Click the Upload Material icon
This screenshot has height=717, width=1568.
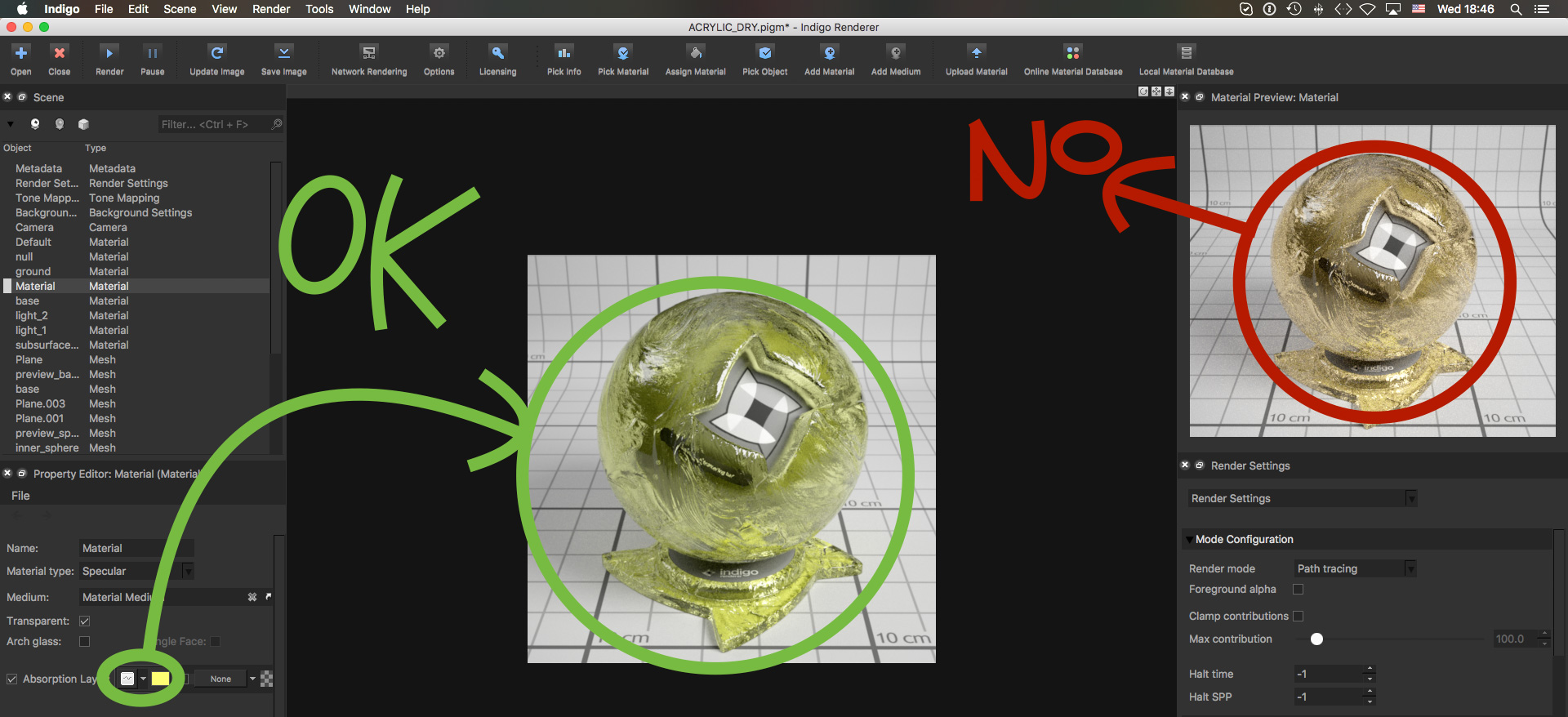[x=976, y=53]
